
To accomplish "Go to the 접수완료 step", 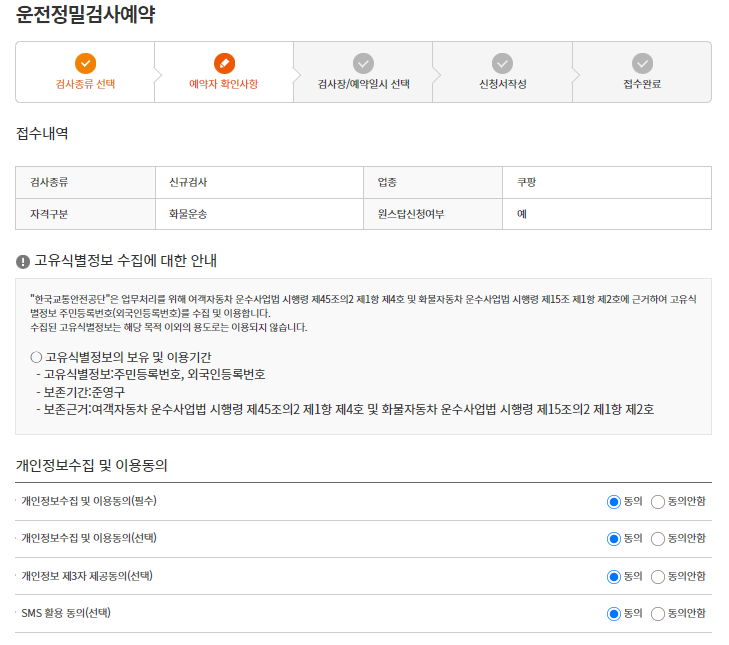I will [x=642, y=72].
